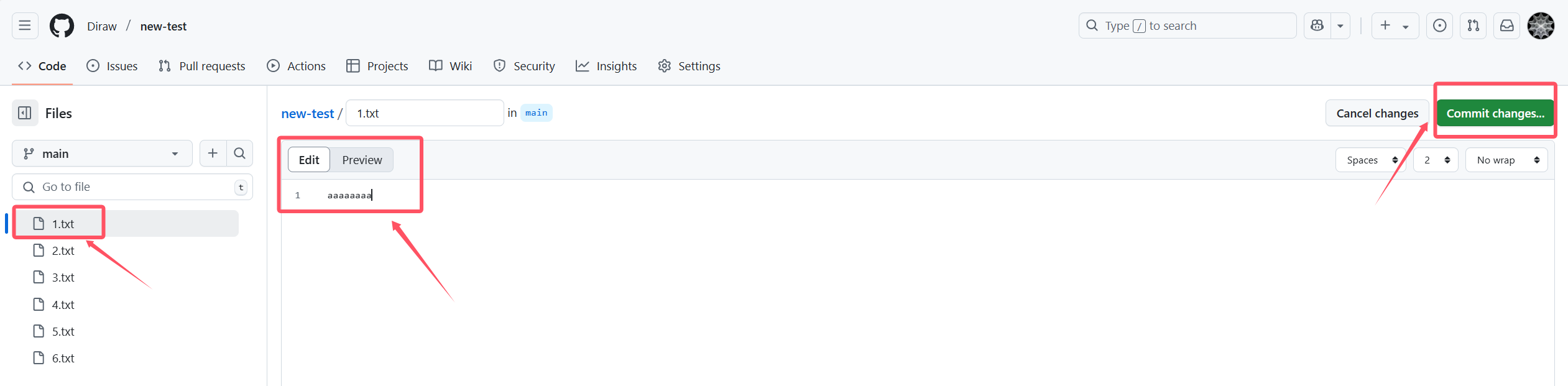
Task: View pull requests via header icon
Action: click(x=1473, y=25)
